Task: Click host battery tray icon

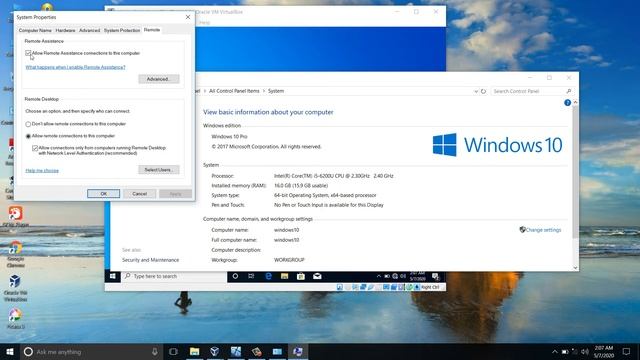Action: (x=565, y=352)
